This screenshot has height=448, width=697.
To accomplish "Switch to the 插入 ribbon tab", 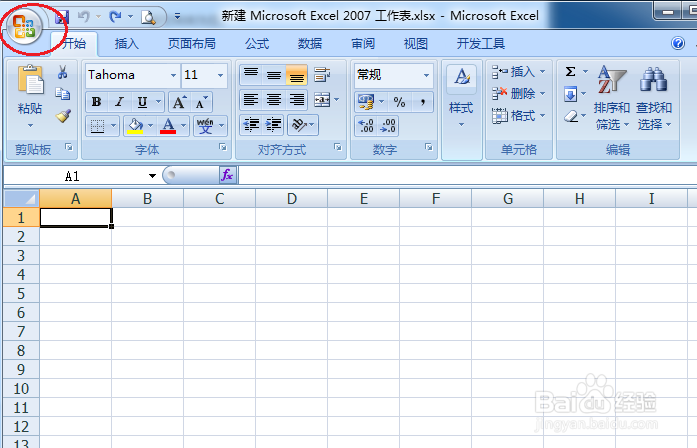I will point(127,44).
